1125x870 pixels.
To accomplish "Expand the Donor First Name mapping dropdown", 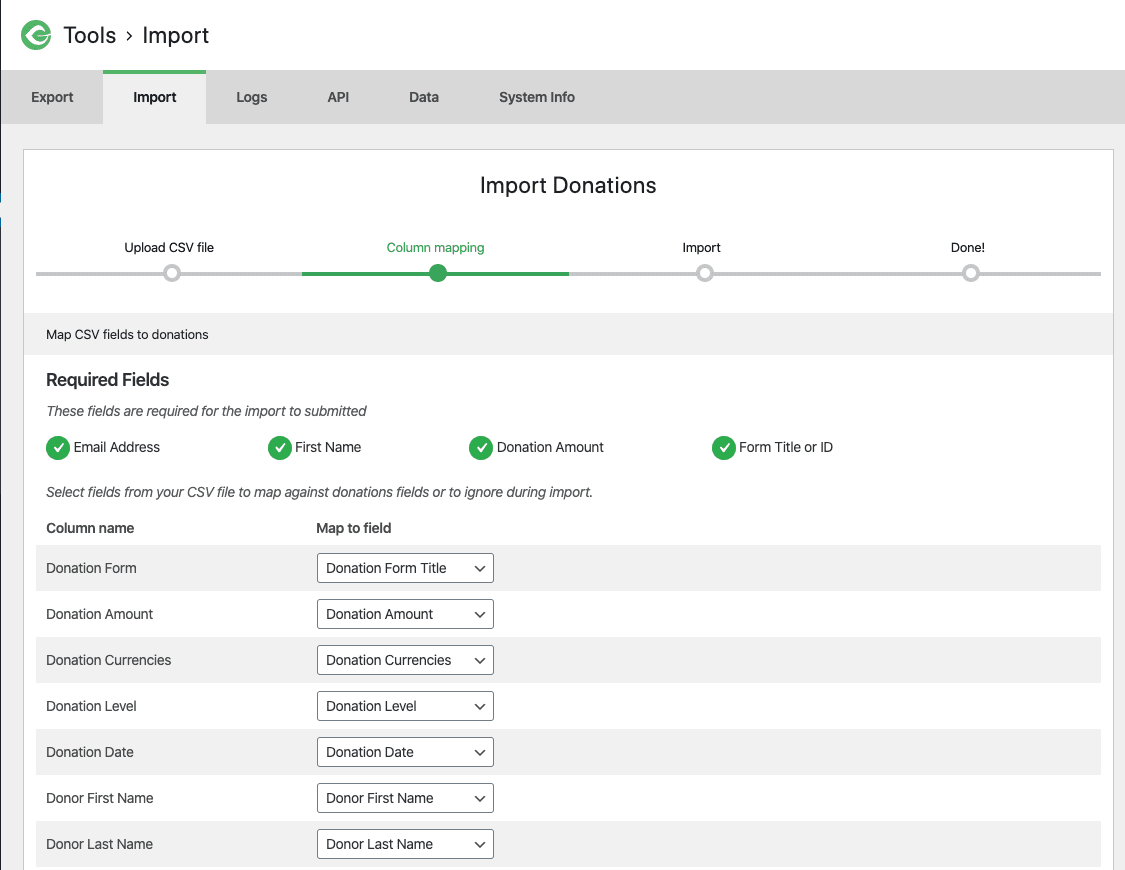I will point(405,798).
